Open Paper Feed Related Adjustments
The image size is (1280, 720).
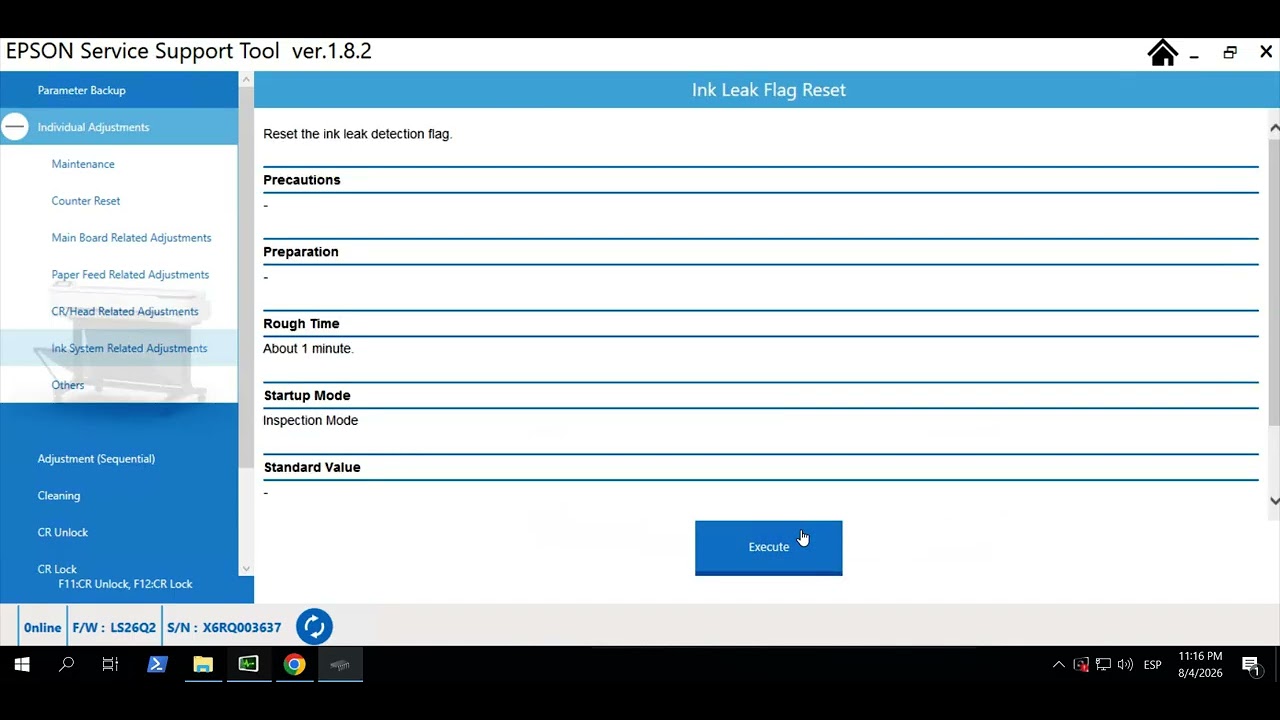pyautogui.click(x=130, y=275)
